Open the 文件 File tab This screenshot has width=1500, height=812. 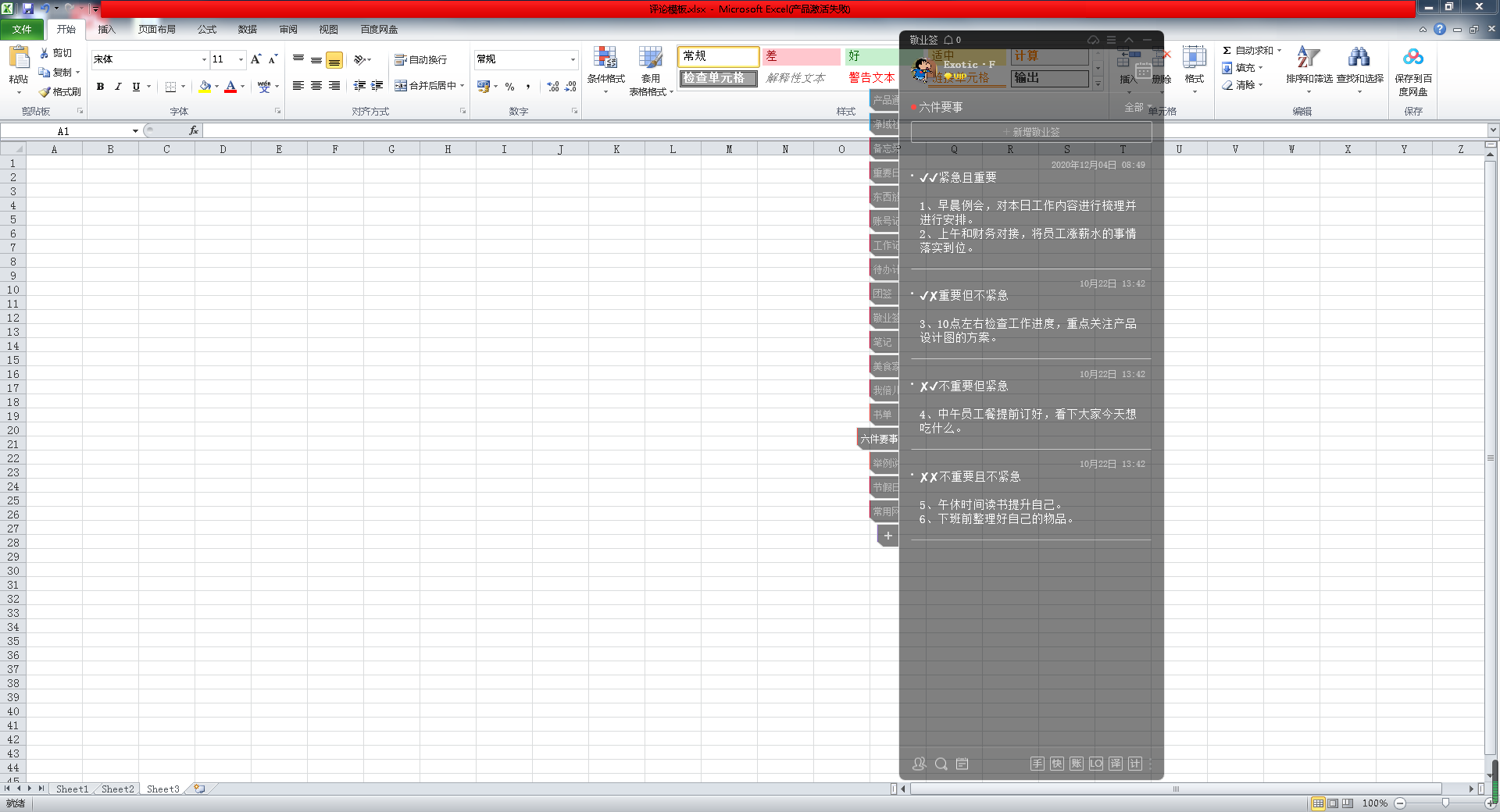point(22,30)
